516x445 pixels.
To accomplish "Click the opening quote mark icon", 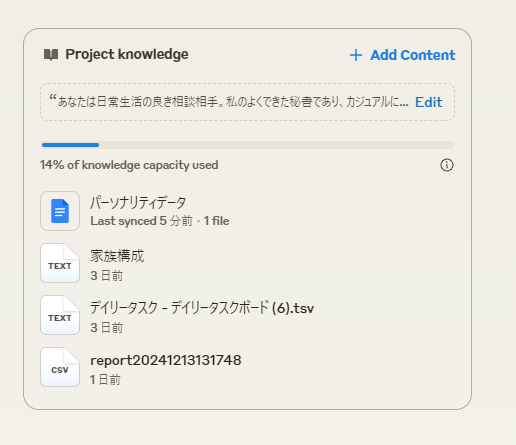I will click(53, 98).
